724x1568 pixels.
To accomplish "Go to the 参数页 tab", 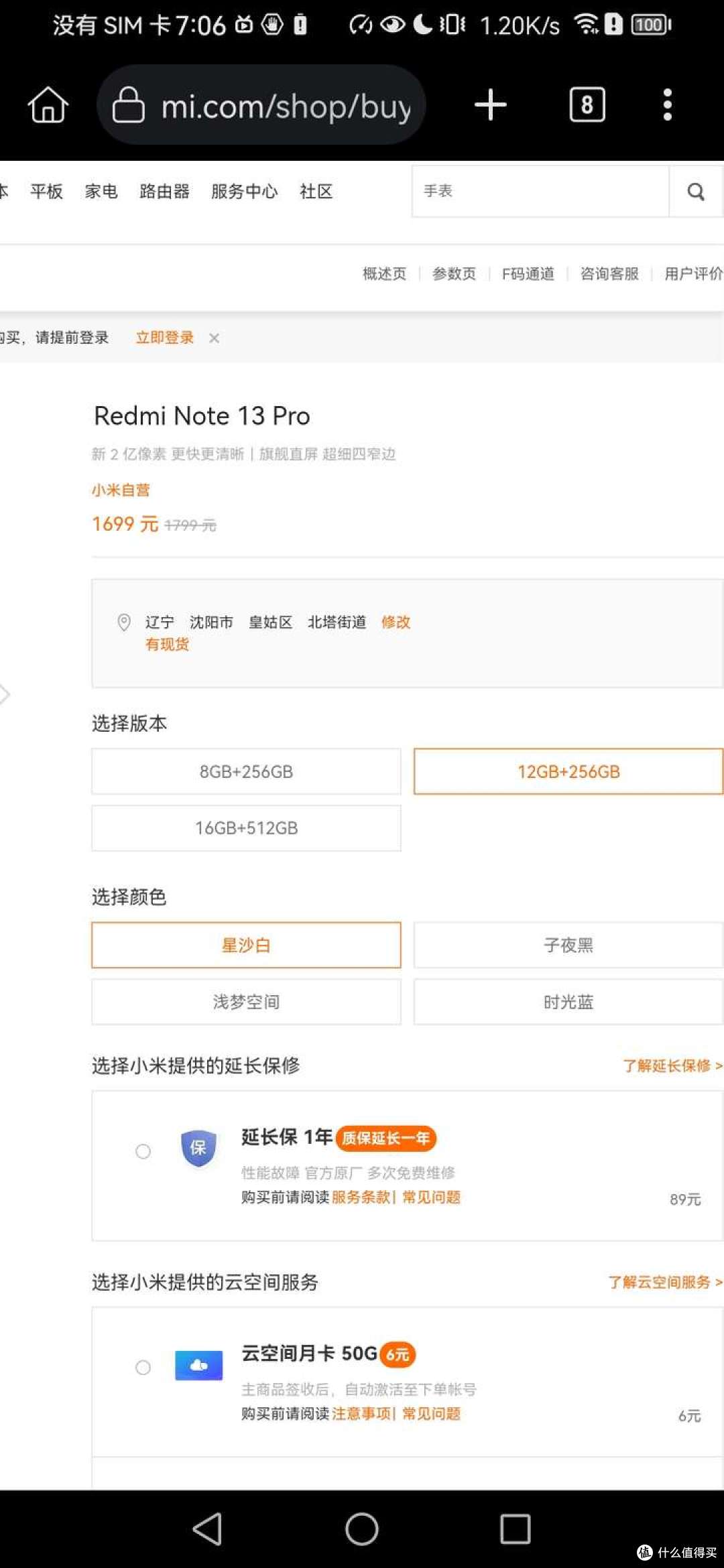I will pos(454,273).
